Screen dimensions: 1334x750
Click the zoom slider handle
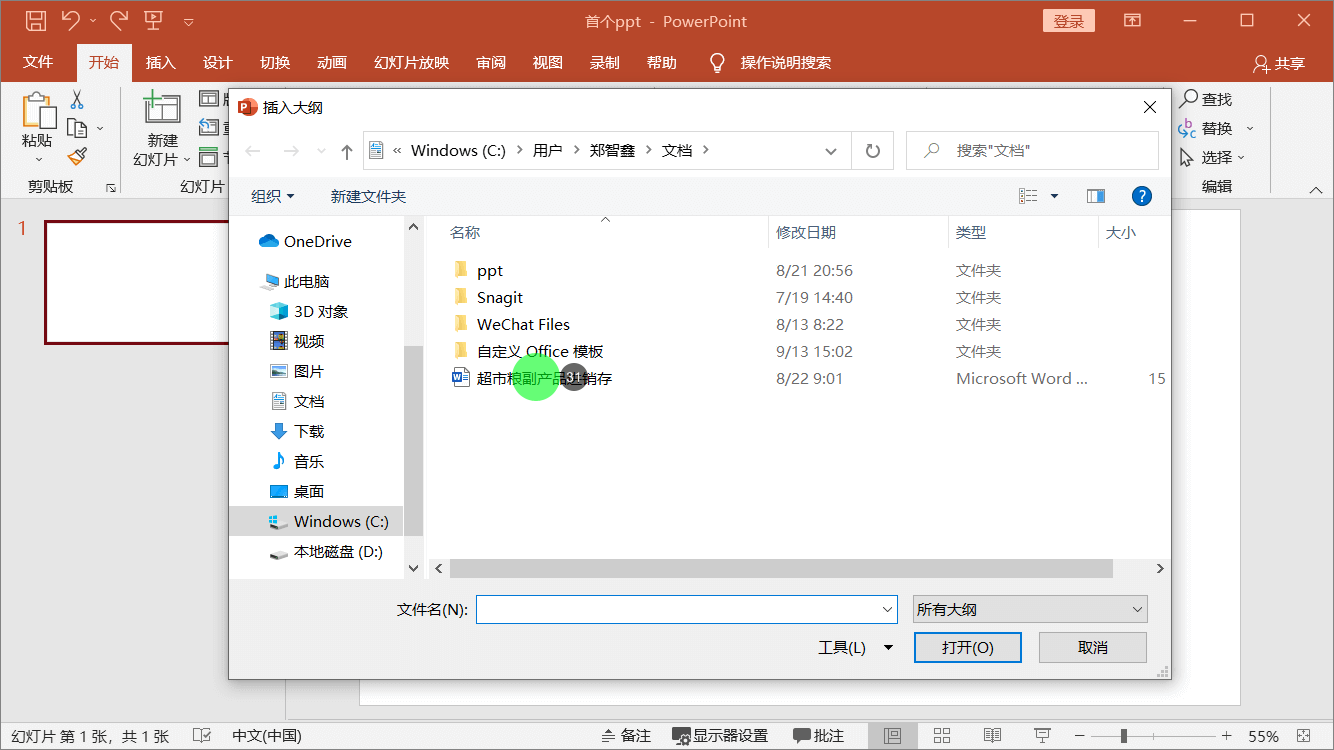point(1124,736)
